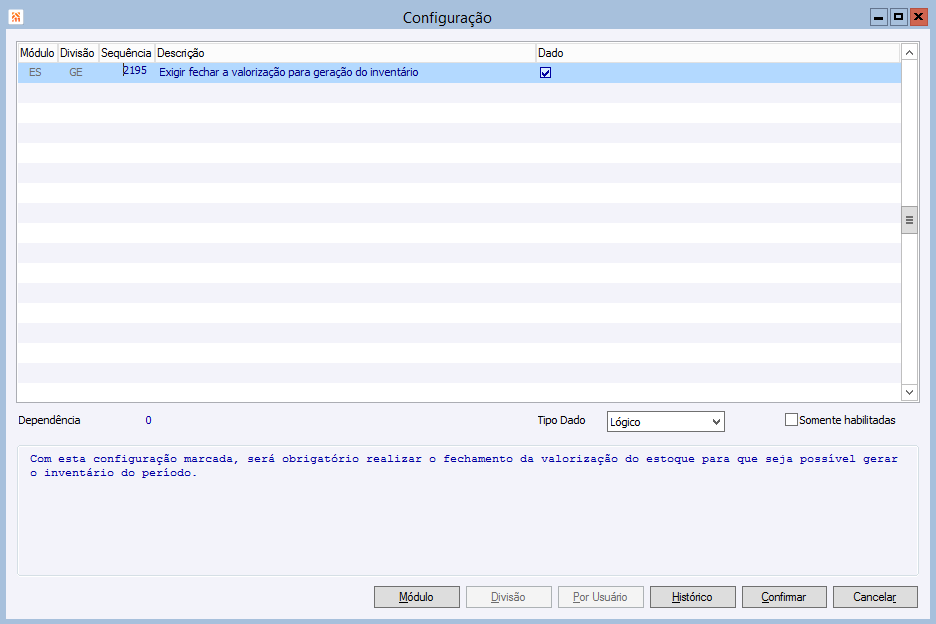Confirm the configuration with Confirmar
Screen dimensions: 936x624
(784, 597)
